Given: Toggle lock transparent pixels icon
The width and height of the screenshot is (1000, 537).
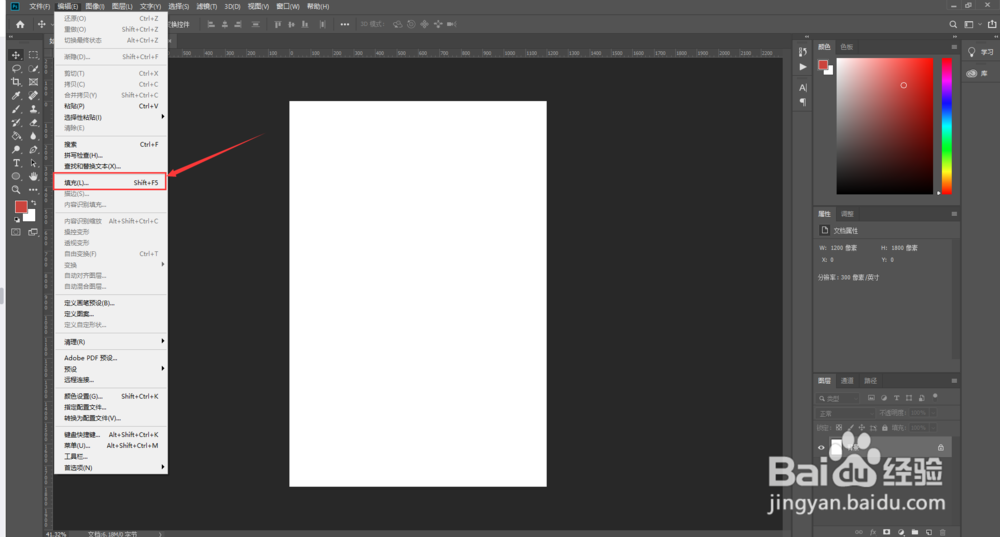Looking at the screenshot, I should tap(839, 427).
